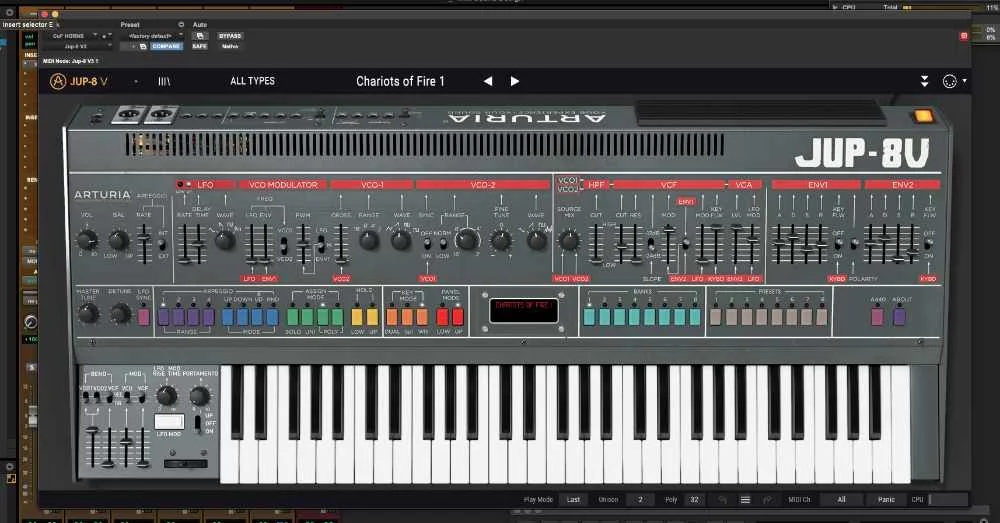Activate Hold LOW yellow button

click(x=357, y=316)
